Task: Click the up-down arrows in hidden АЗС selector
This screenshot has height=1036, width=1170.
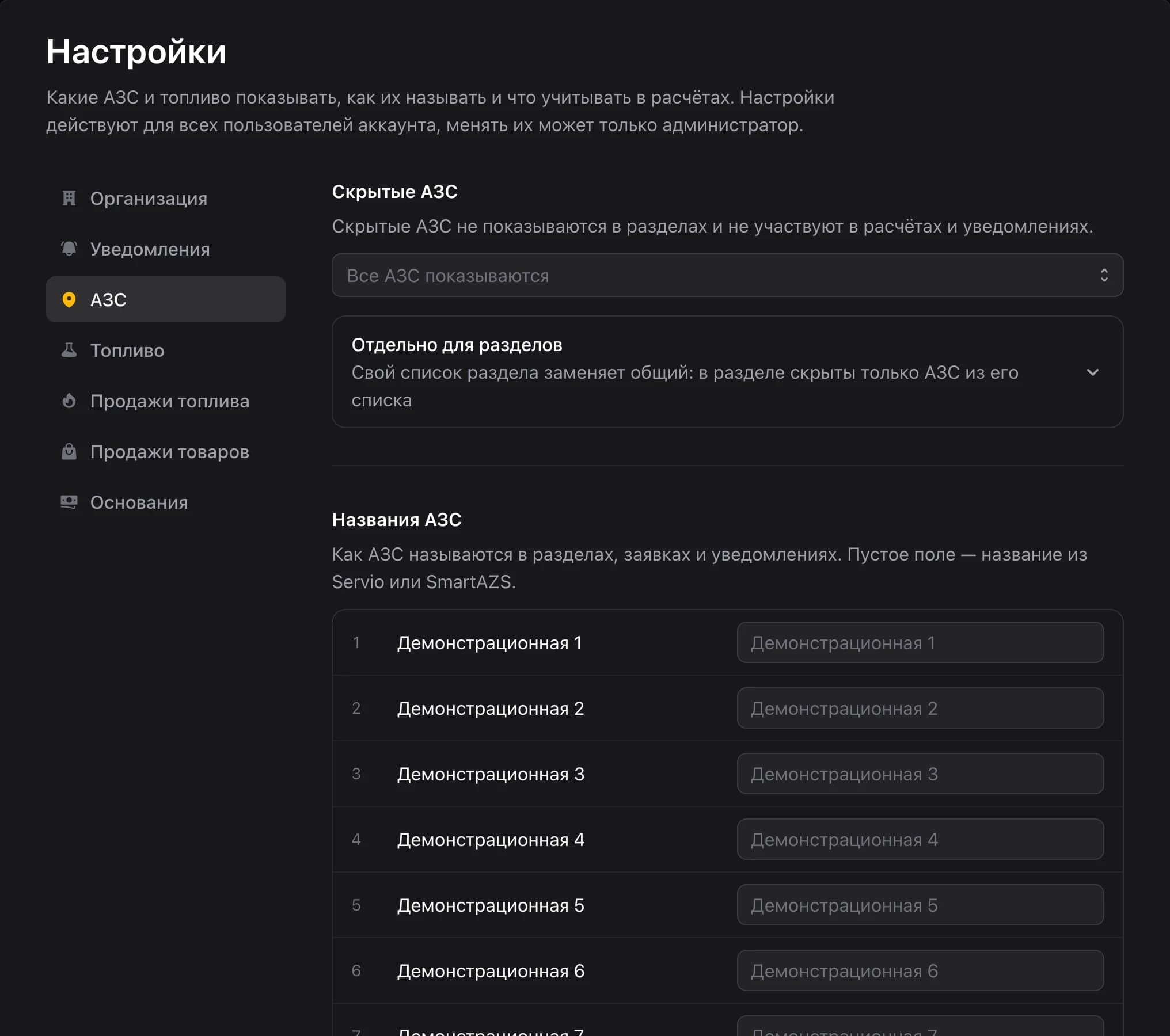Action: click(1104, 276)
